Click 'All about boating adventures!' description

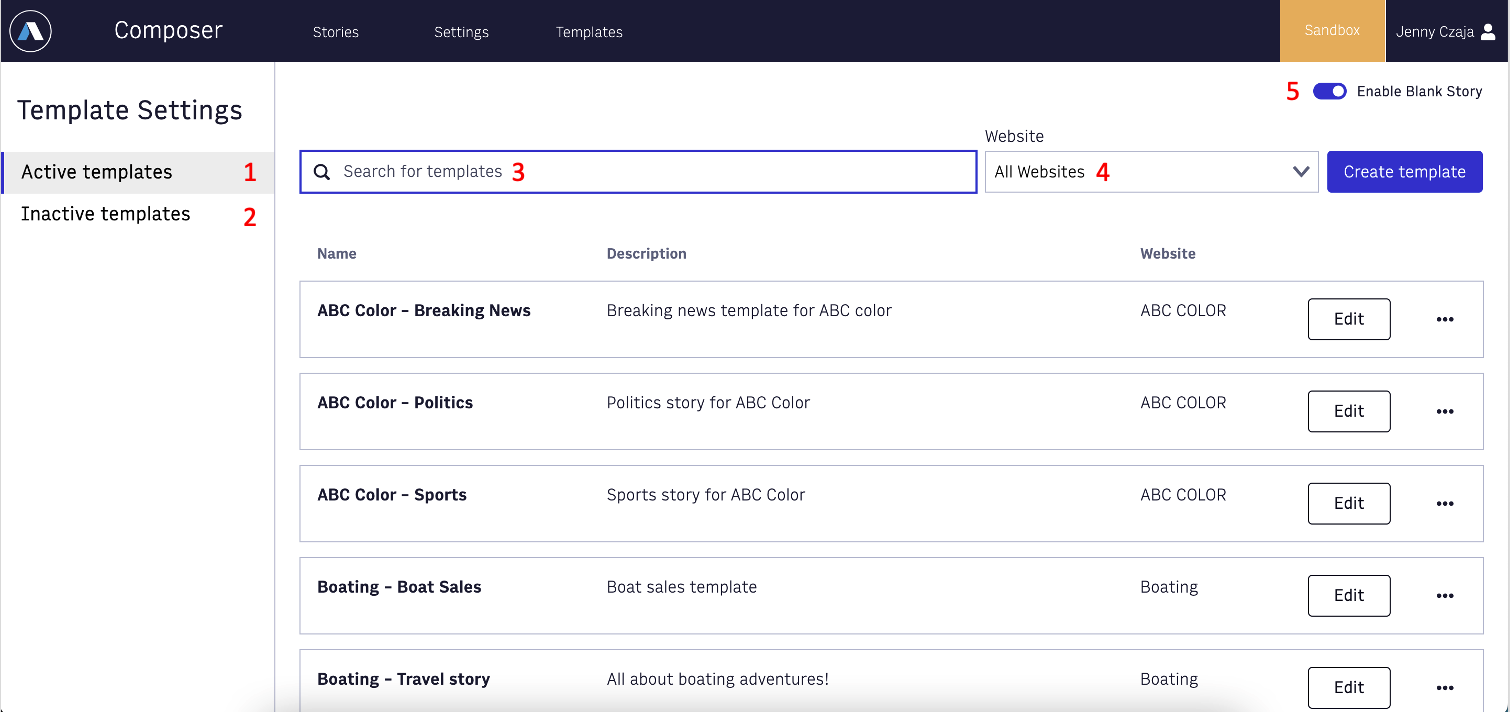coord(718,679)
